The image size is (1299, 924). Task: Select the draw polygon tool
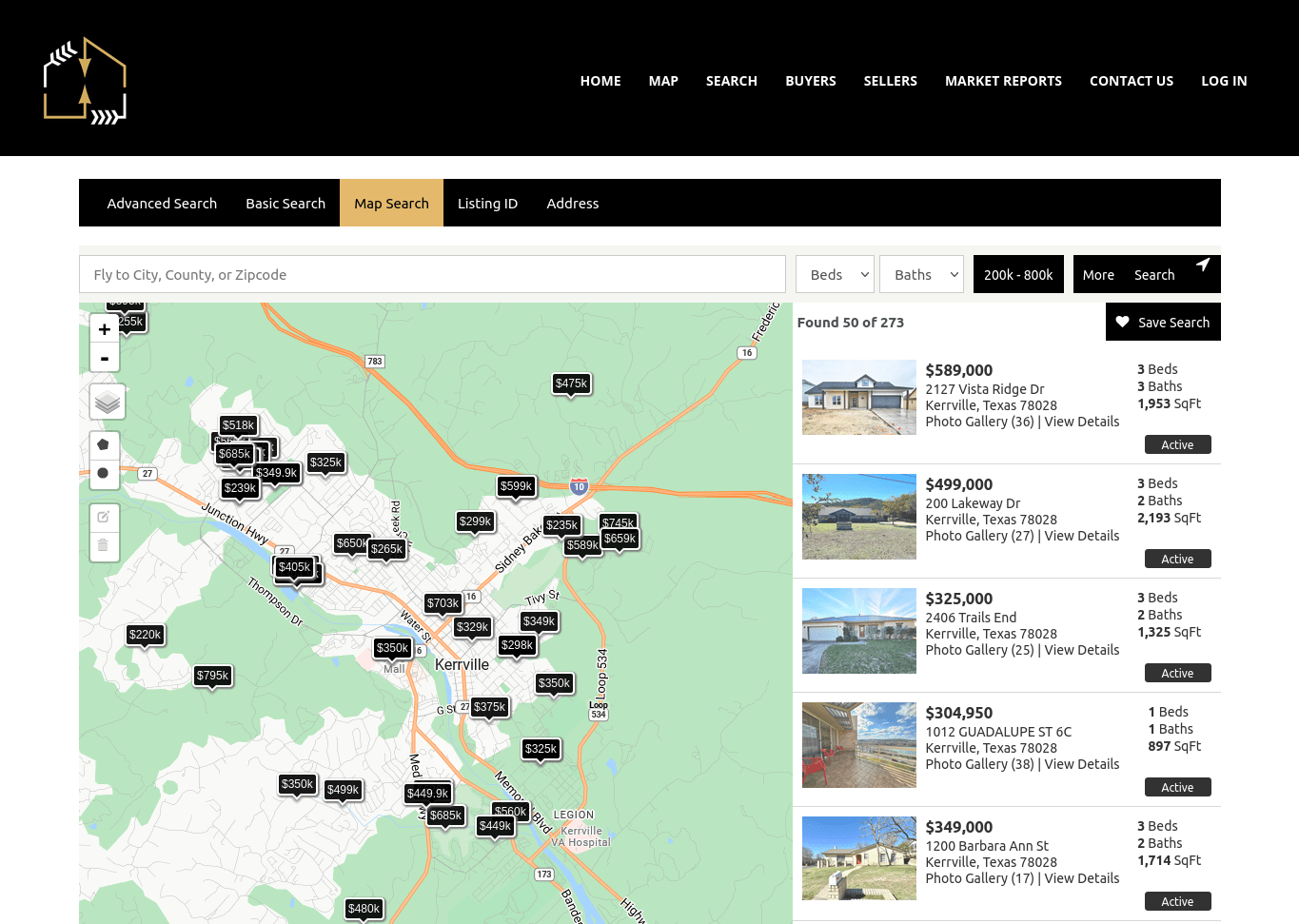pos(104,445)
